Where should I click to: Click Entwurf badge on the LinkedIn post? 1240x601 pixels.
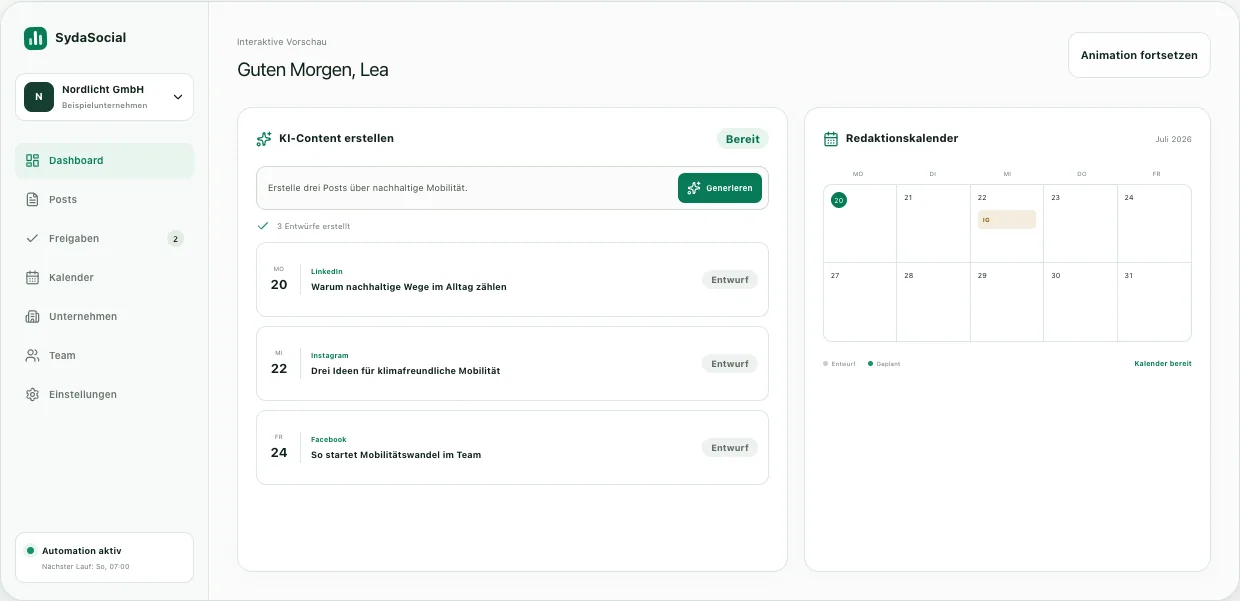coord(730,280)
